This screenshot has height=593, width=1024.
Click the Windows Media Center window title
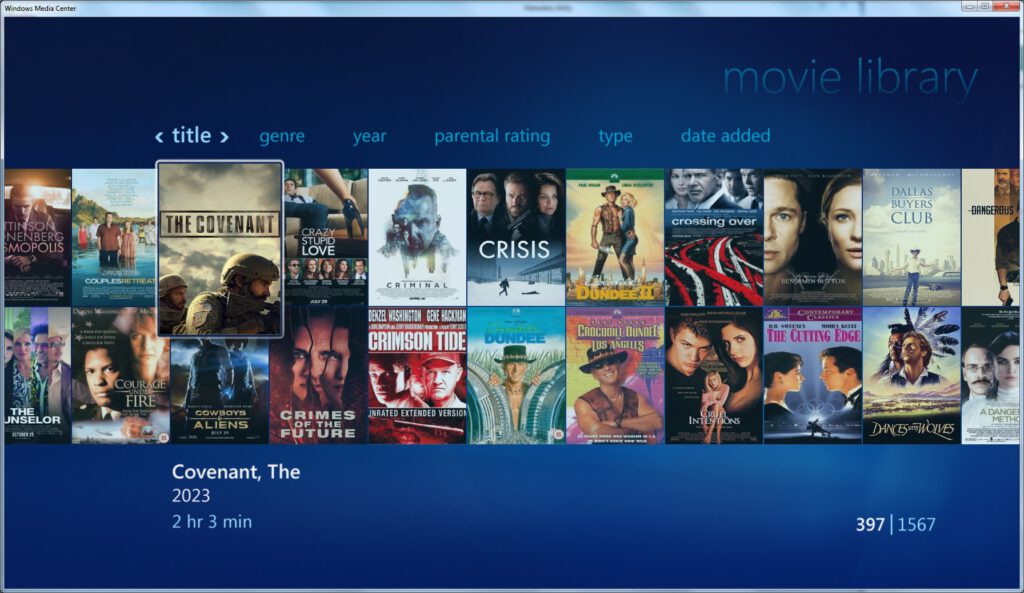[40, 8]
